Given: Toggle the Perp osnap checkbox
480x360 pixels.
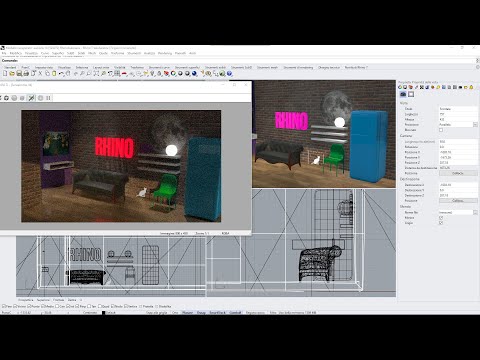Looking at the screenshot, I should coord(77,306).
